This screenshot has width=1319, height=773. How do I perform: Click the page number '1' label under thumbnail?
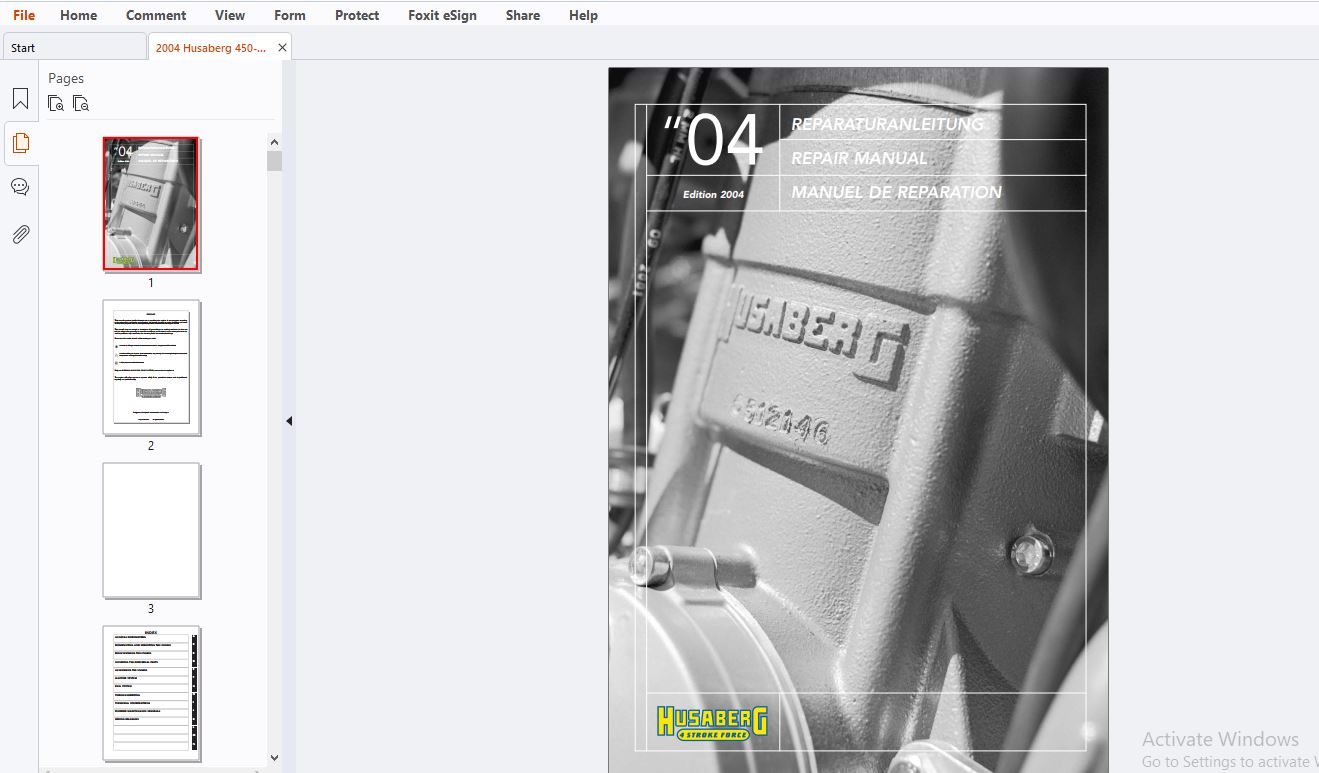[x=151, y=283]
